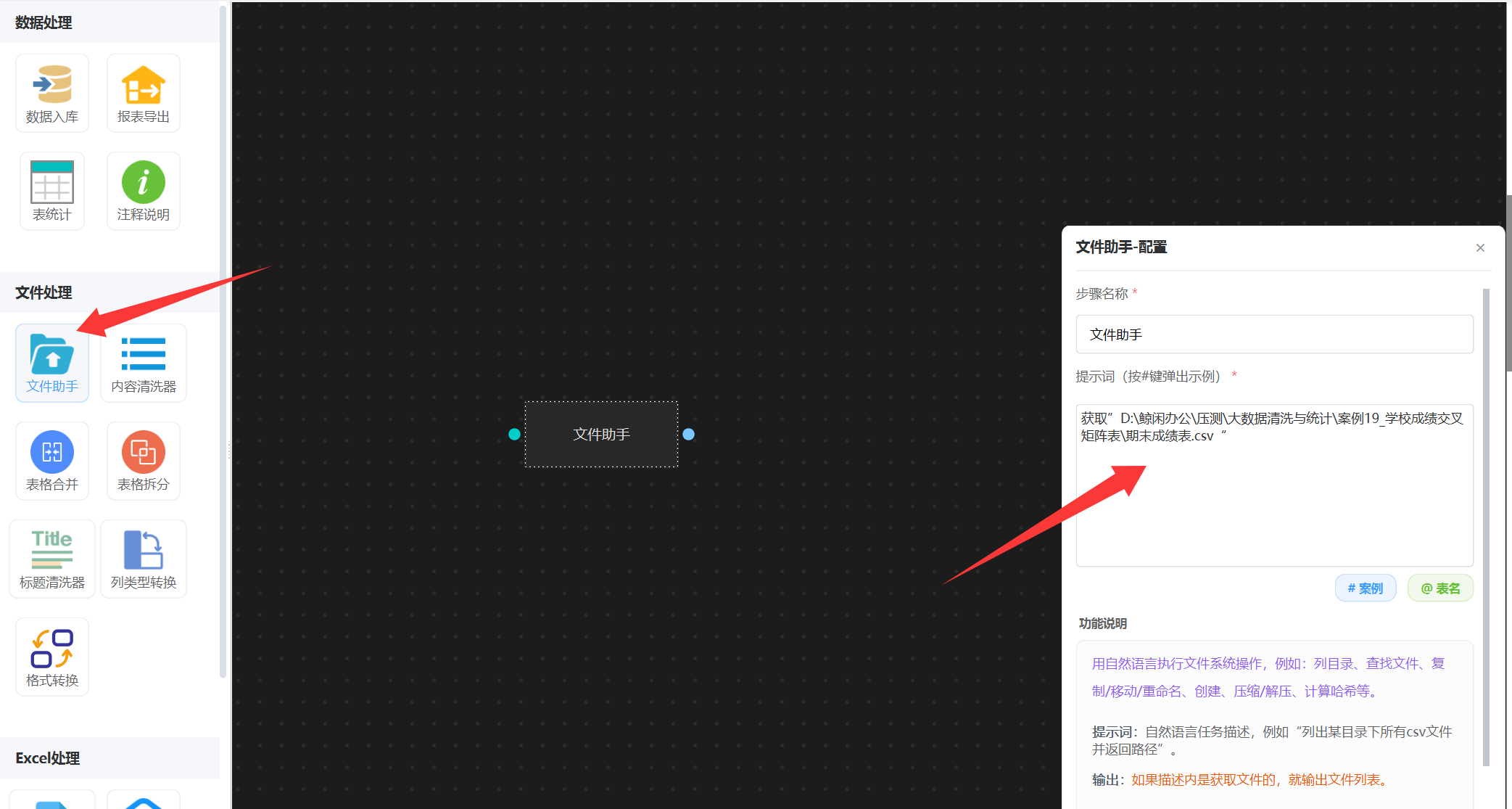
Task: Insert an example with # 案例 button
Action: (x=1365, y=588)
